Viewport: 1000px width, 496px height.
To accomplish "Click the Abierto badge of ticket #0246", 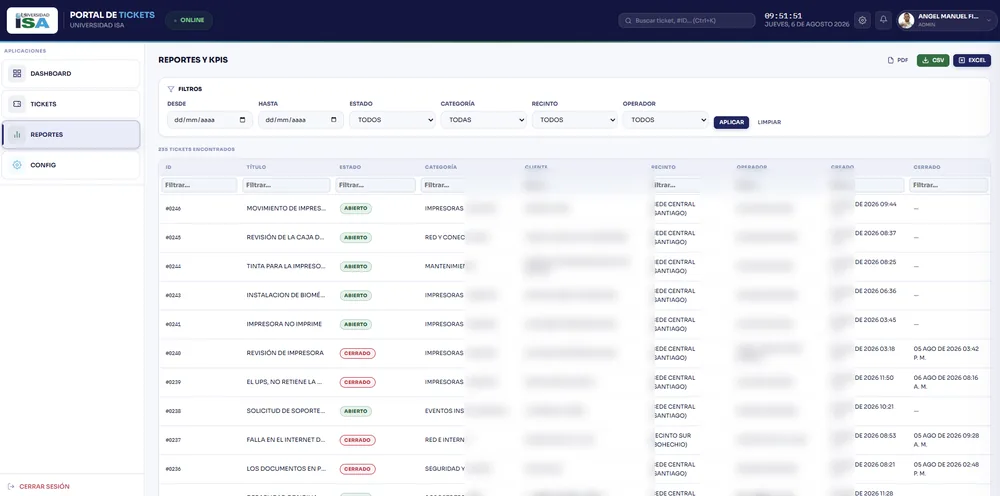I will click(355, 208).
